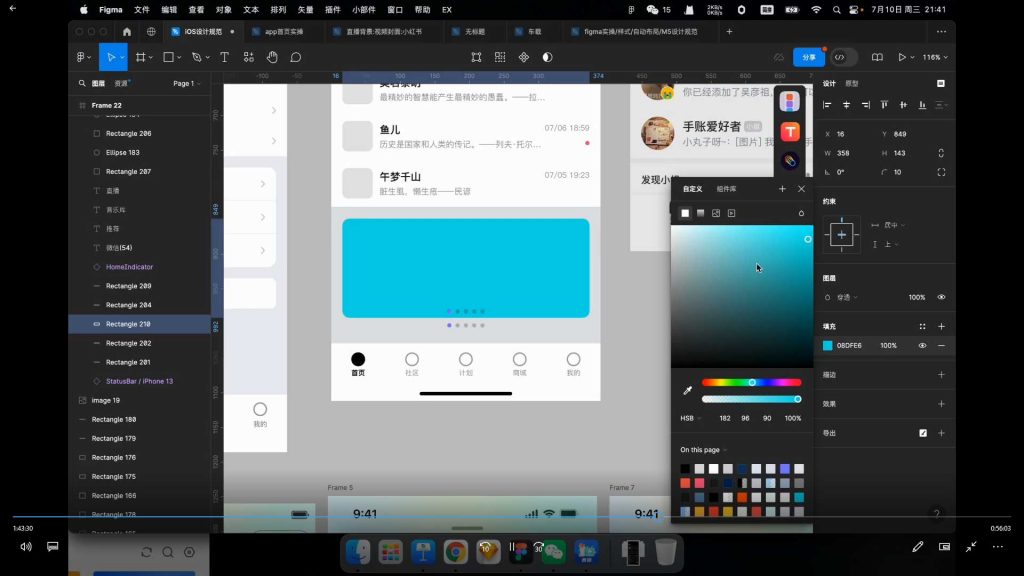The width and height of the screenshot is (1024, 576).
Task: Open the Dev Mode code toggle
Action: click(840, 57)
